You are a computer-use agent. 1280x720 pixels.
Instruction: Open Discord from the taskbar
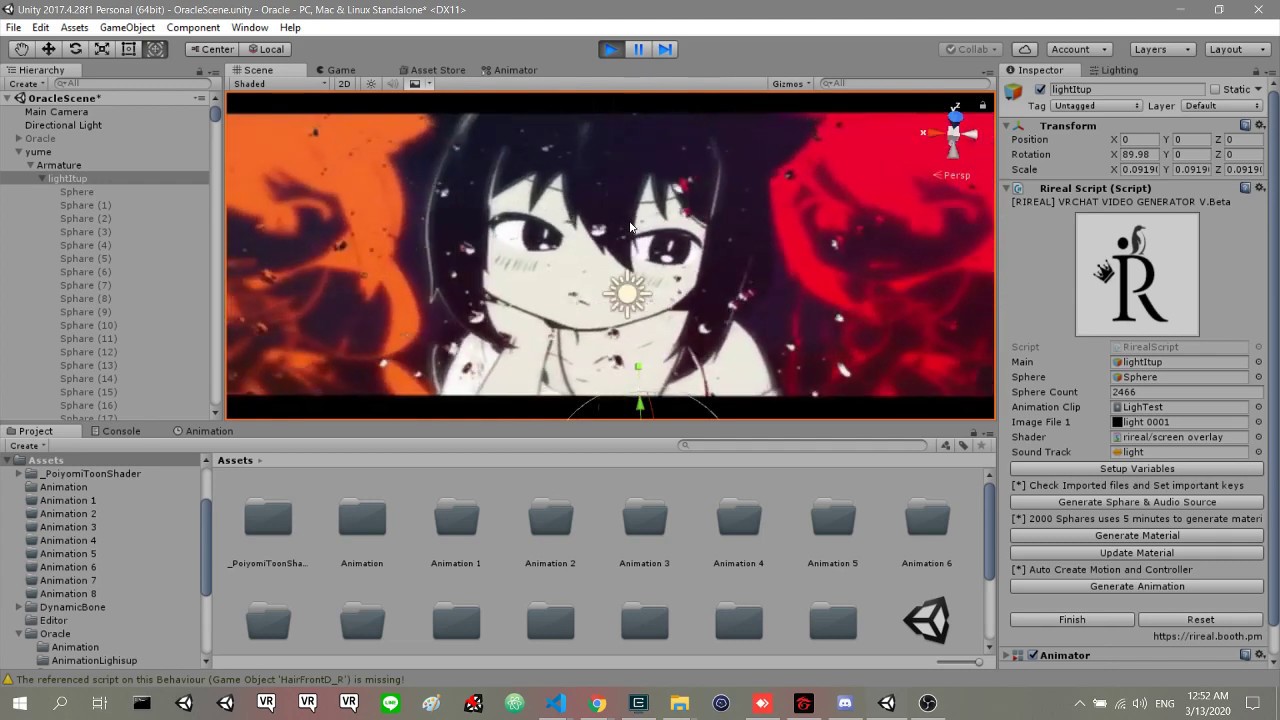point(845,703)
